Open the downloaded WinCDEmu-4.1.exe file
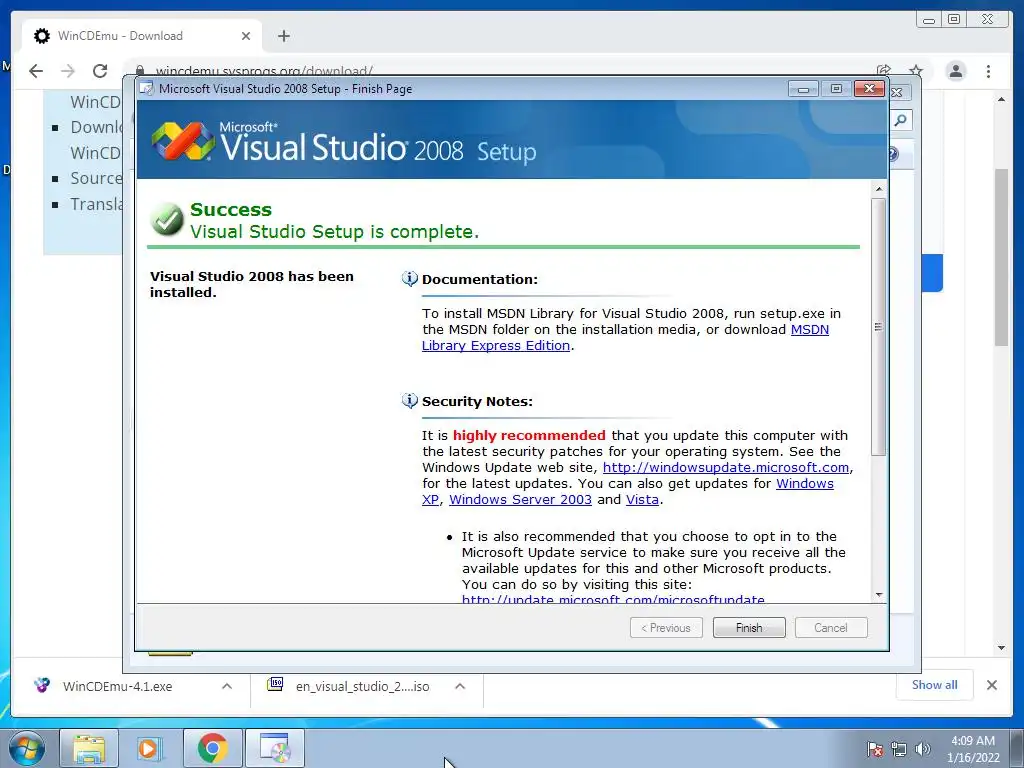 (x=117, y=686)
